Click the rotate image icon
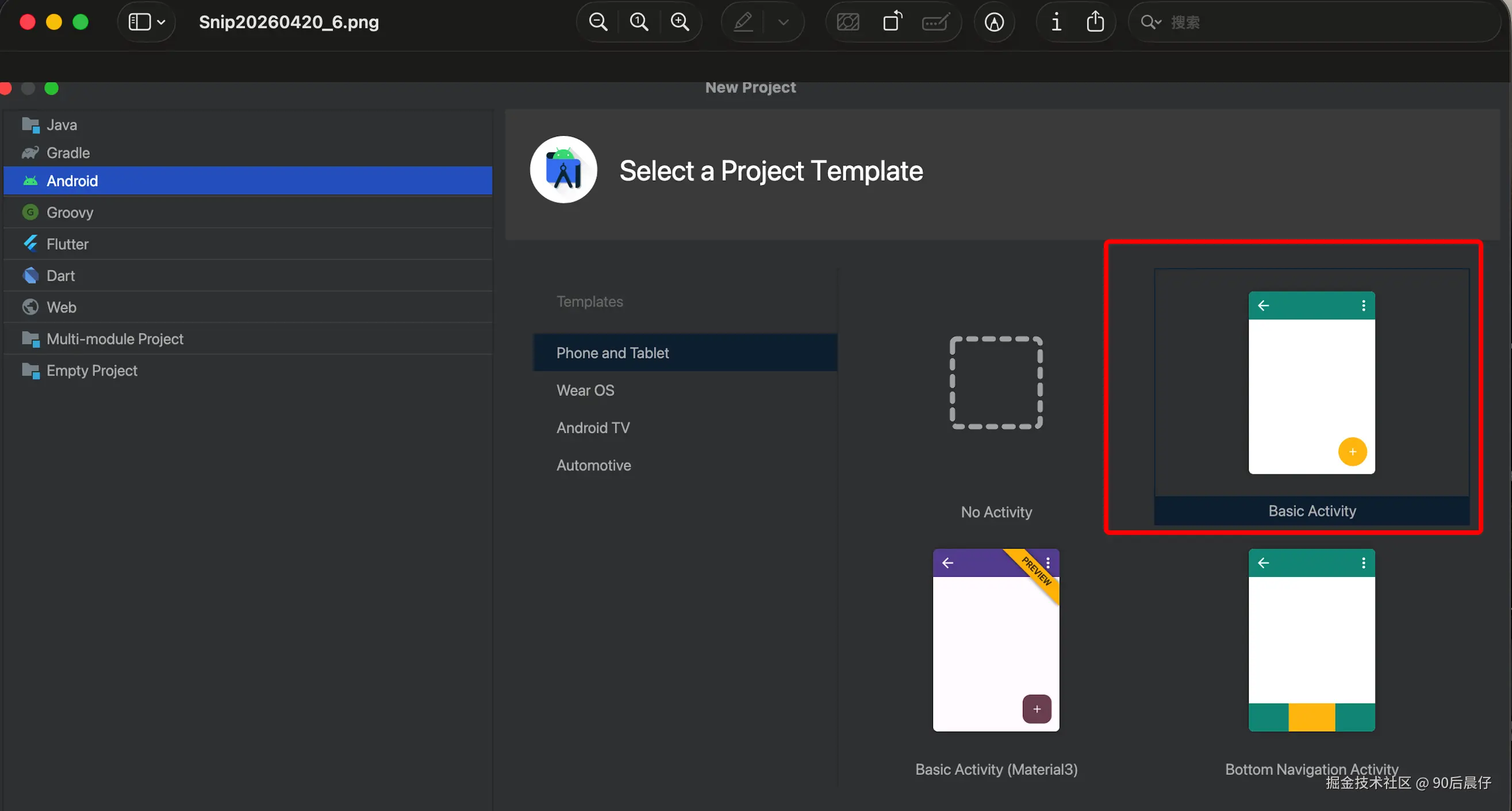 [892, 22]
